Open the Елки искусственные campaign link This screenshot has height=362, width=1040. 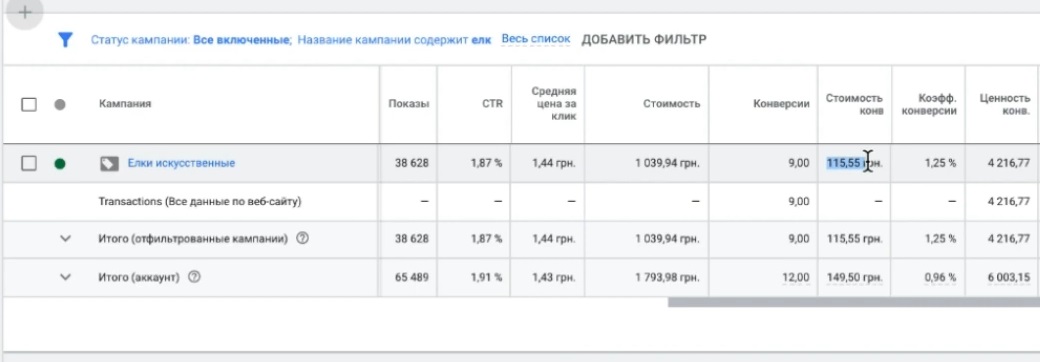pyautogui.click(x=181, y=163)
